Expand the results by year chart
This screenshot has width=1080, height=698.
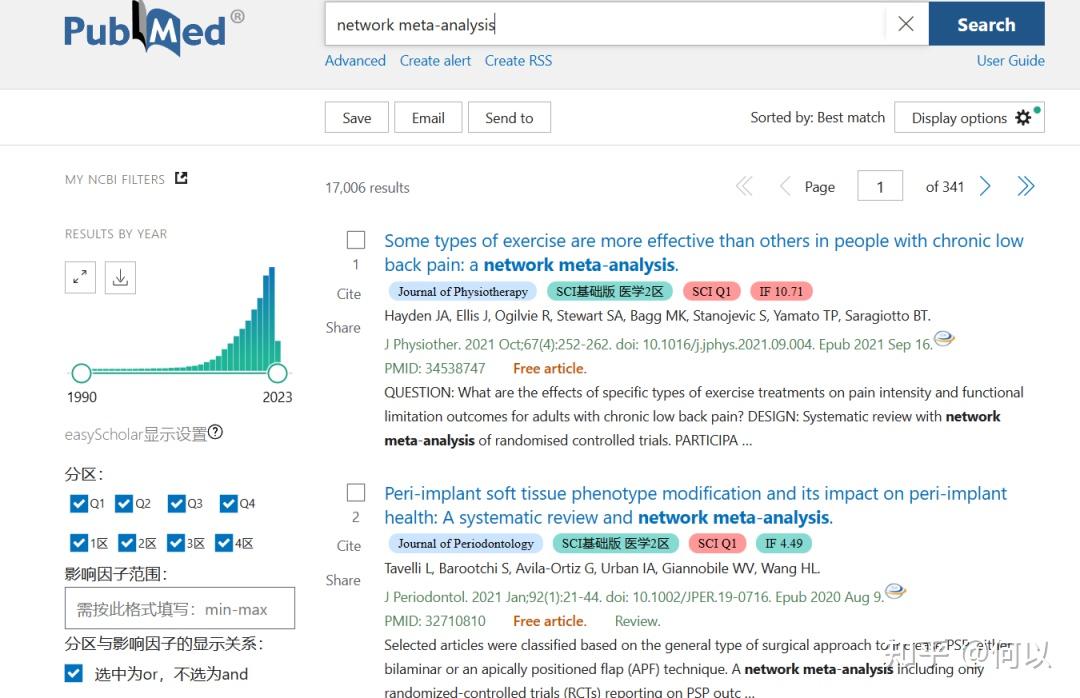click(x=80, y=277)
